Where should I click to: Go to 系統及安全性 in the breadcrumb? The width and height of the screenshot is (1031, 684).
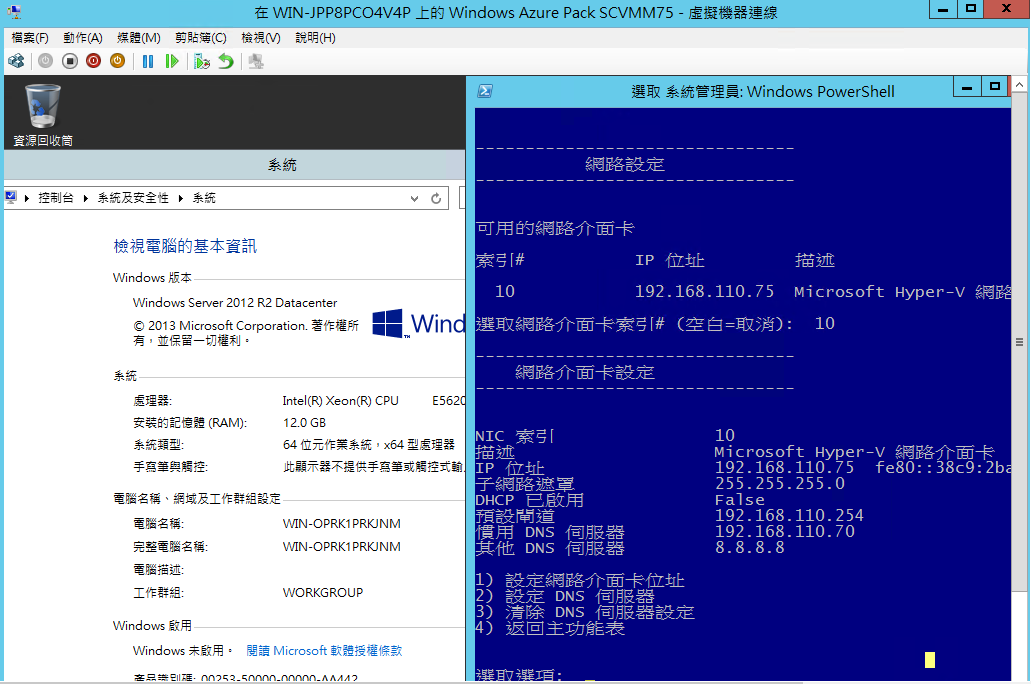pos(133,198)
